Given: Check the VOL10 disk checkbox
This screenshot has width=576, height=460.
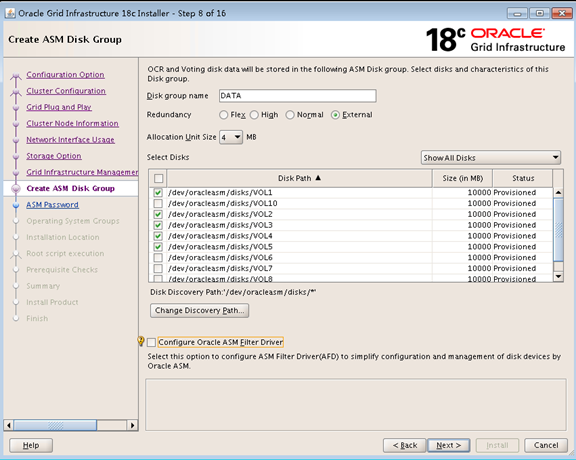Looking at the screenshot, I should coord(158,203).
